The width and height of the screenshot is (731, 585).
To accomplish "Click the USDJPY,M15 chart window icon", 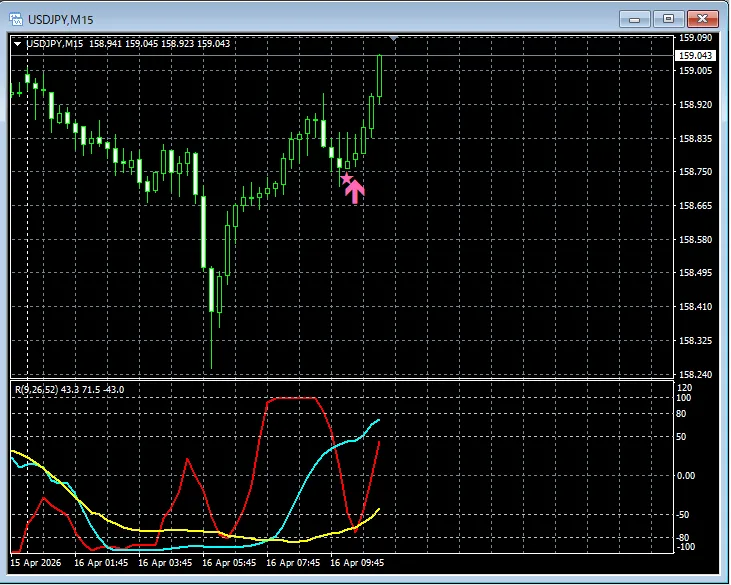I will pos(16,20).
